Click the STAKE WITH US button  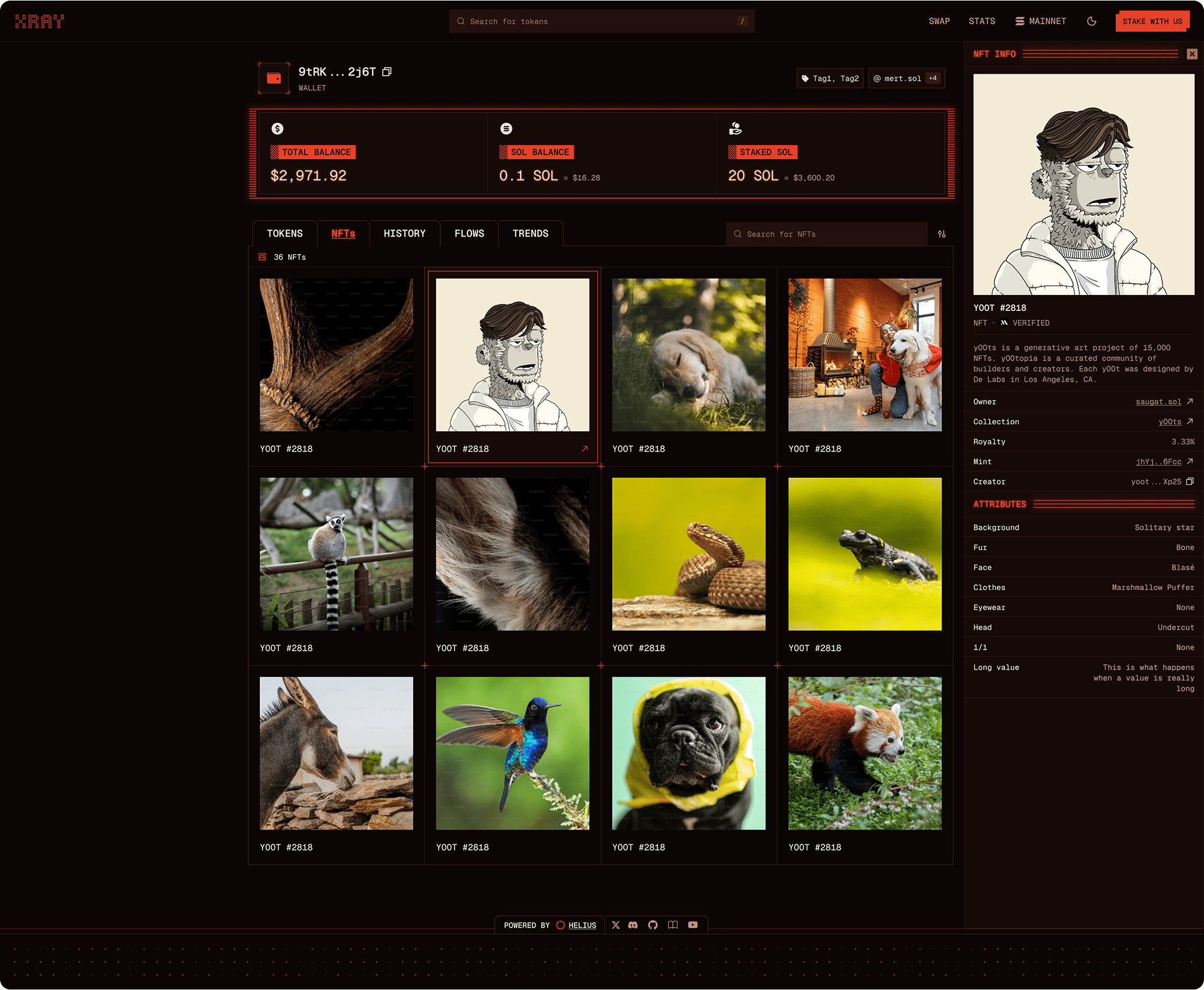coord(1151,22)
